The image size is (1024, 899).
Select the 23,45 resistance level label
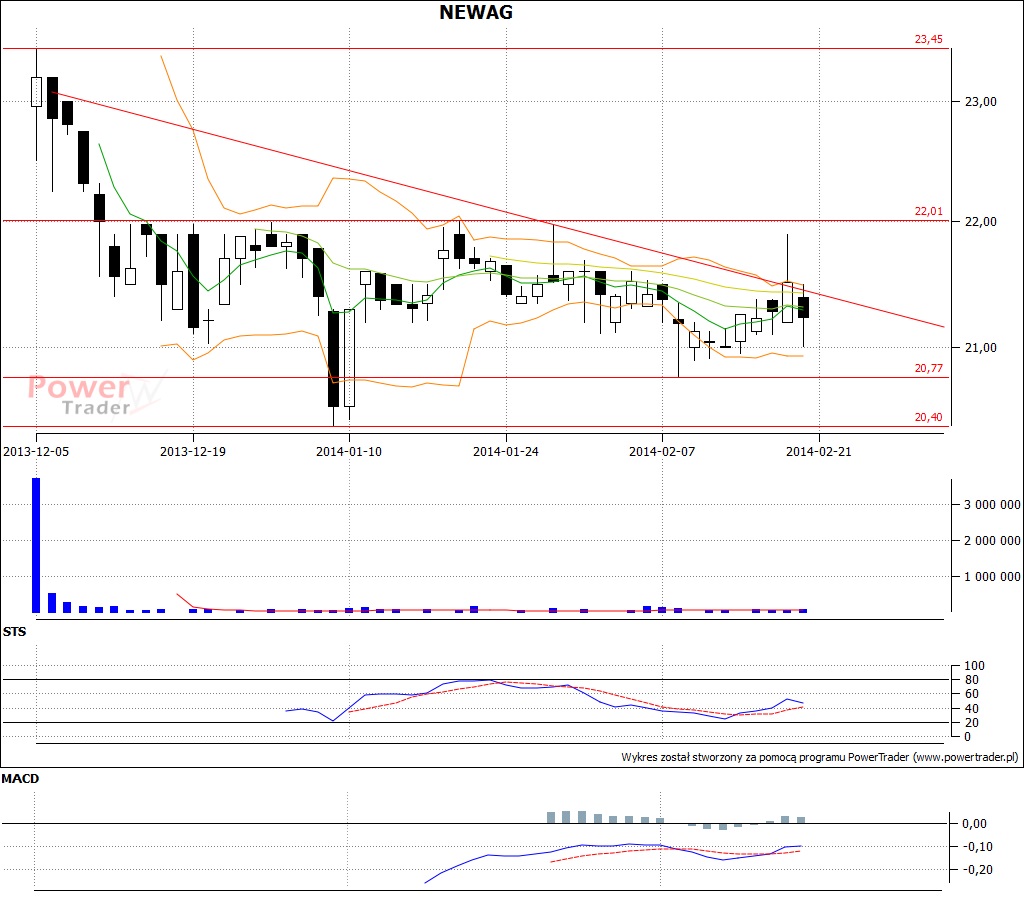(928, 39)
